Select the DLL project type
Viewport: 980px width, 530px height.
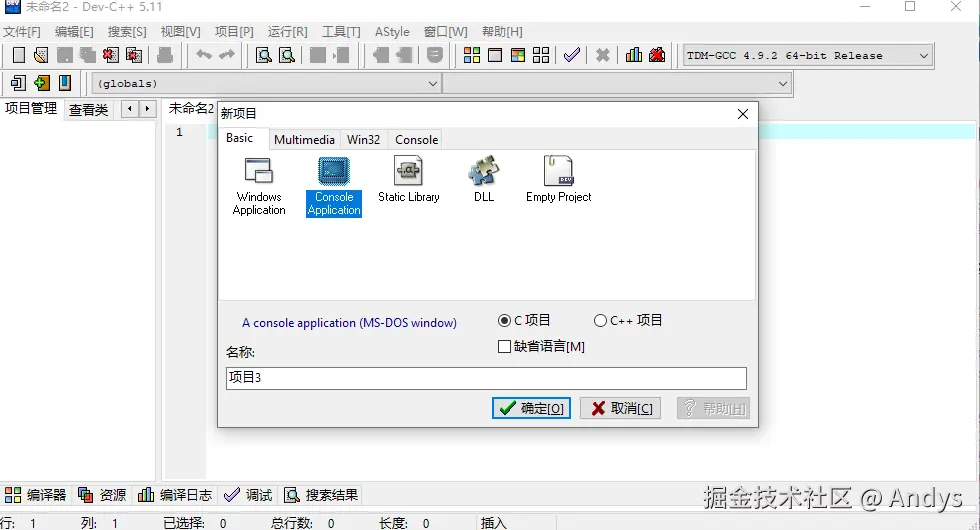484,180
